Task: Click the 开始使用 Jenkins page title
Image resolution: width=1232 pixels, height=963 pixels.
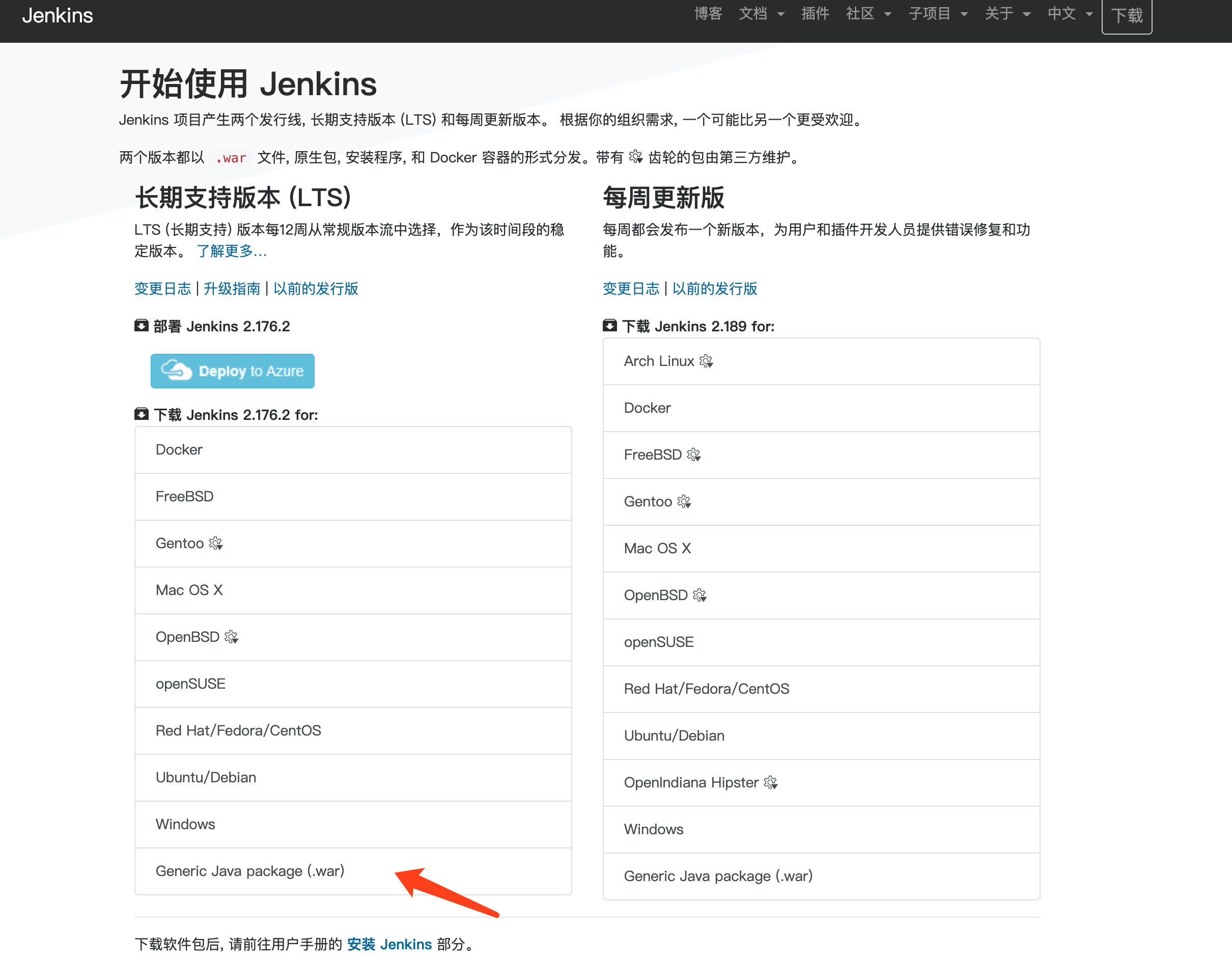Action: [x=248, y=84]
